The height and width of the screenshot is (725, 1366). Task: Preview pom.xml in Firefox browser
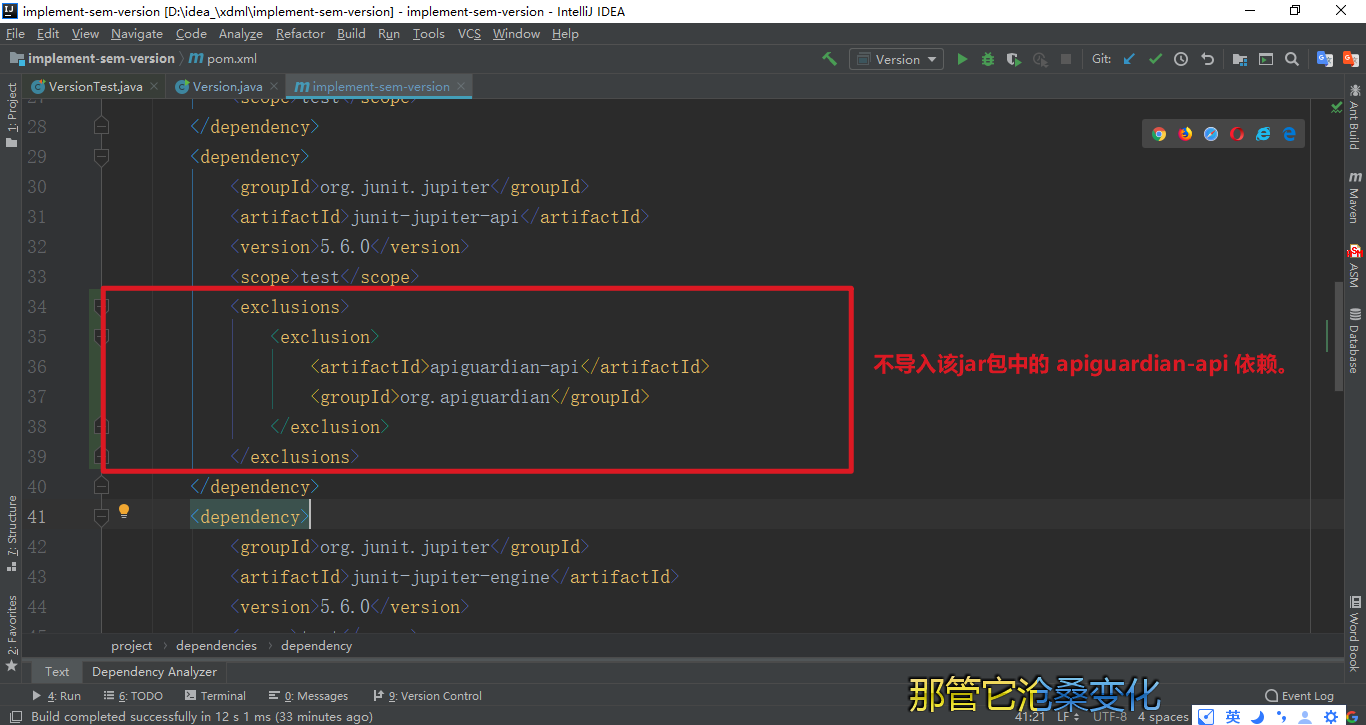click(1185, 134)
